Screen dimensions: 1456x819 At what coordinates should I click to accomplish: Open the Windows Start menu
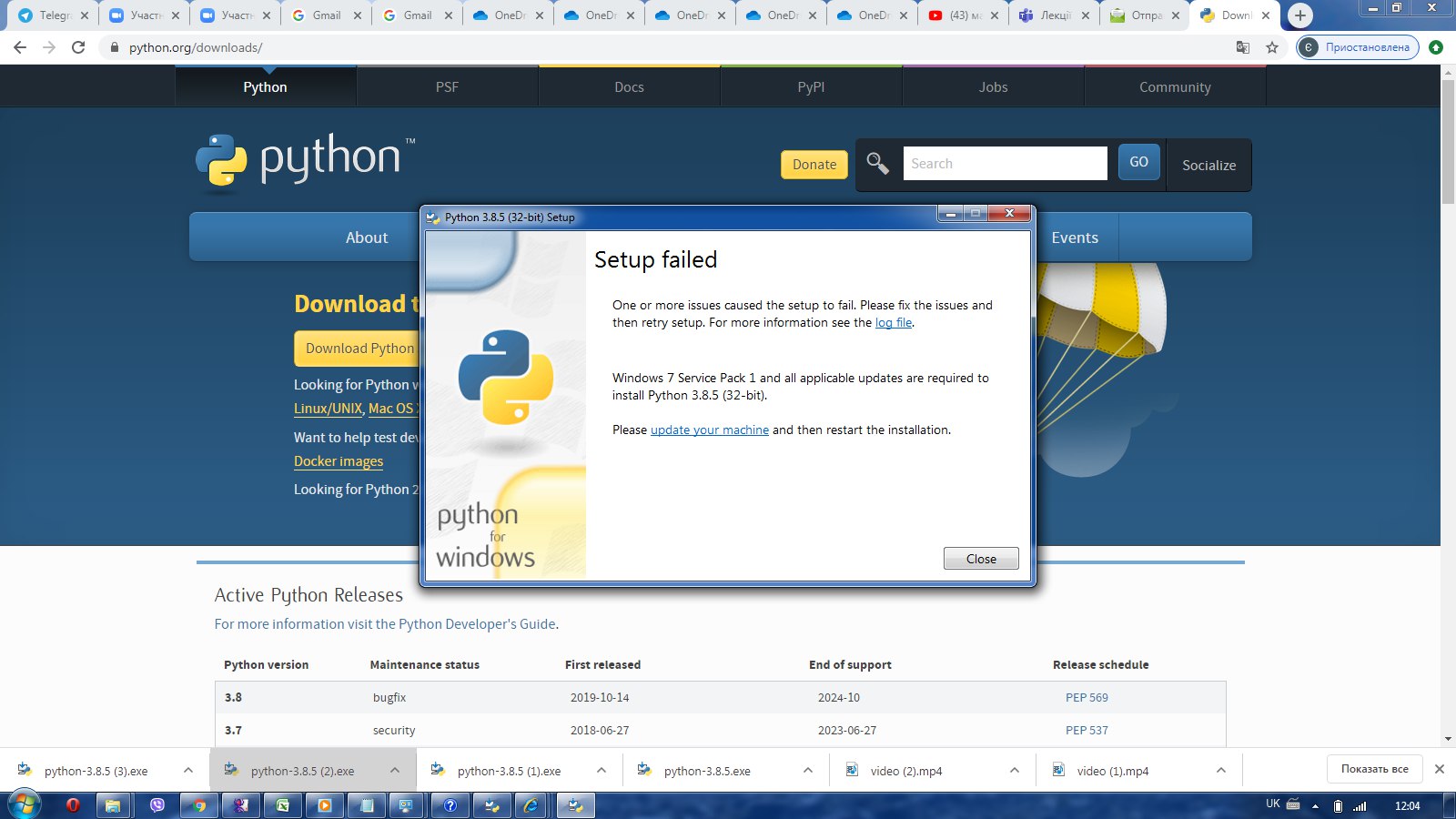tap(24, 804)
